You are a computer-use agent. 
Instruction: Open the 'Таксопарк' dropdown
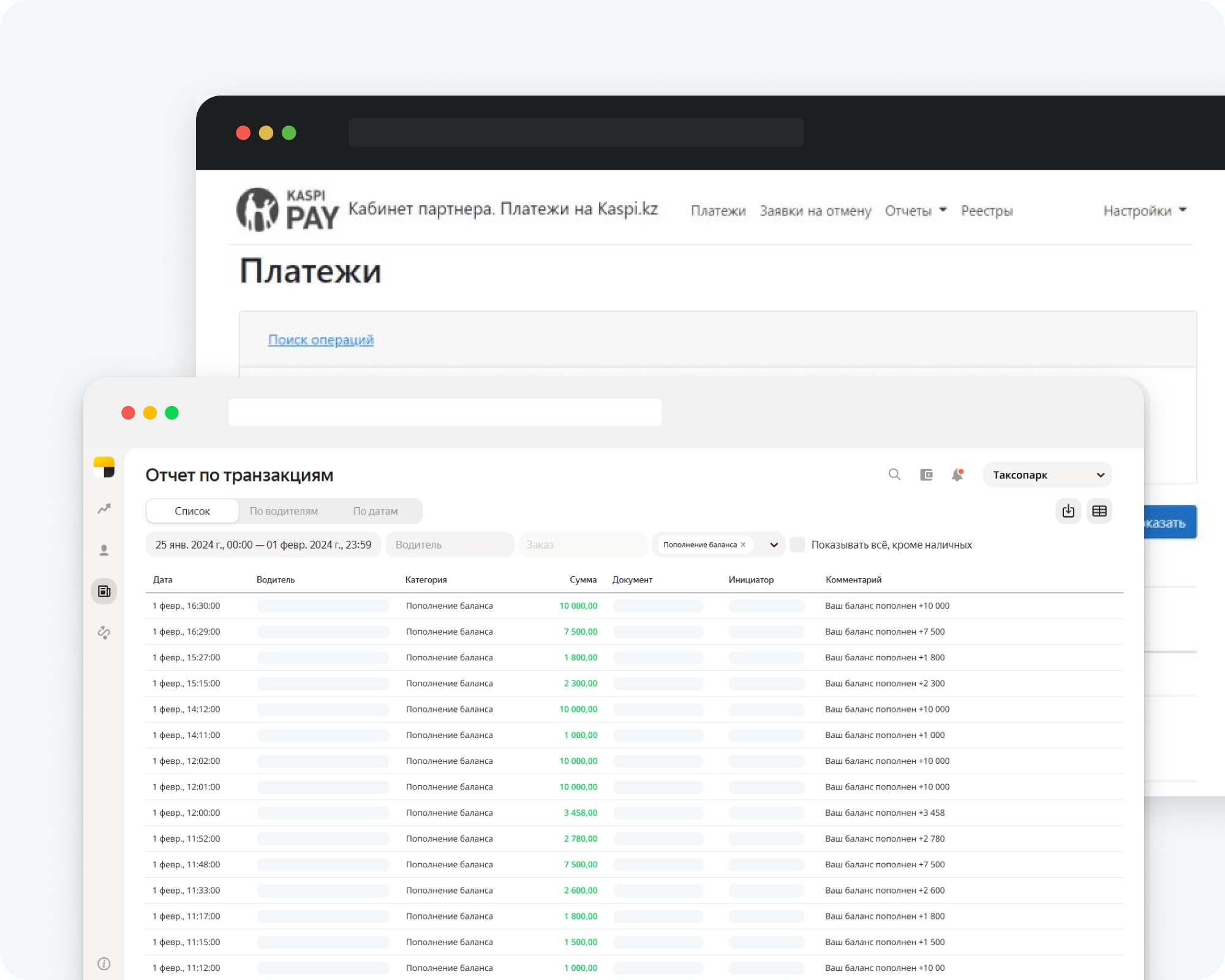point(1047,475)
